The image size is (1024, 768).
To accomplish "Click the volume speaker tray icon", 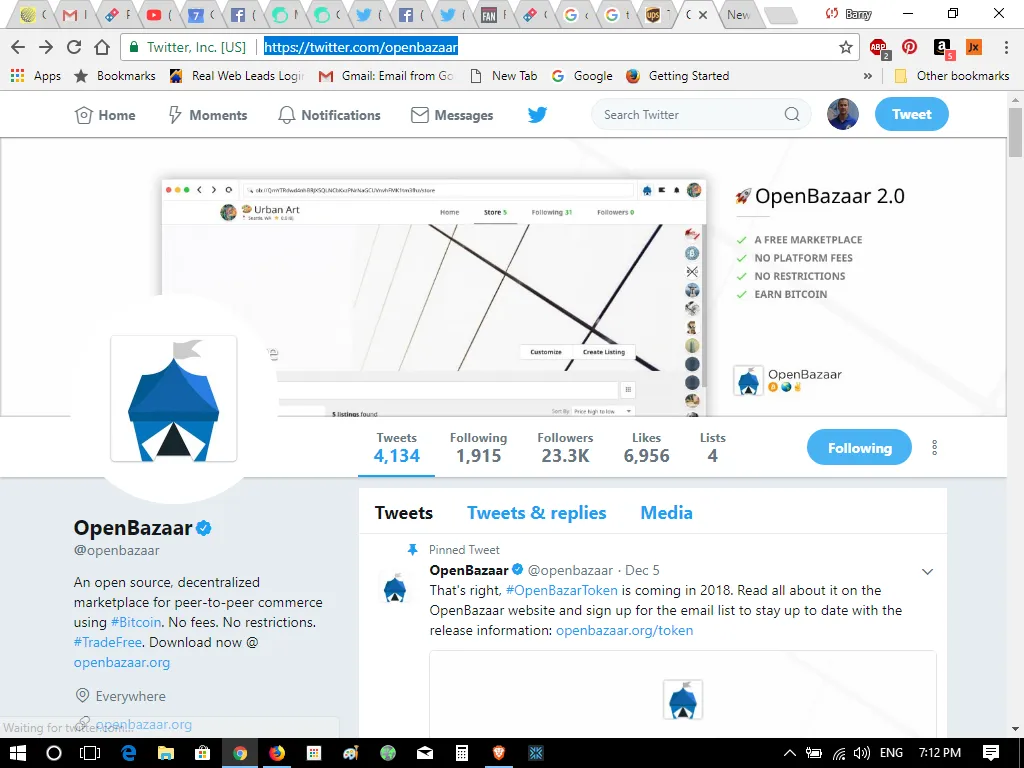I will (861, 753).
